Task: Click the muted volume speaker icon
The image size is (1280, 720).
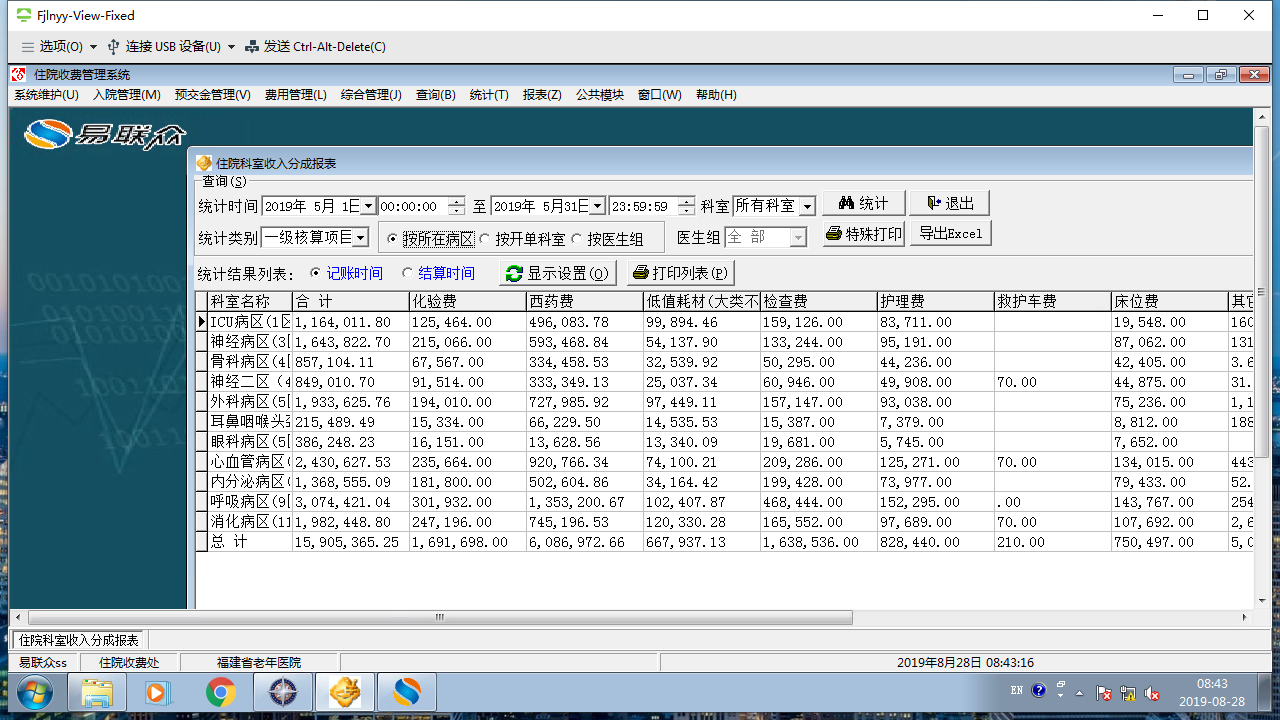Action: (1152, 692)
